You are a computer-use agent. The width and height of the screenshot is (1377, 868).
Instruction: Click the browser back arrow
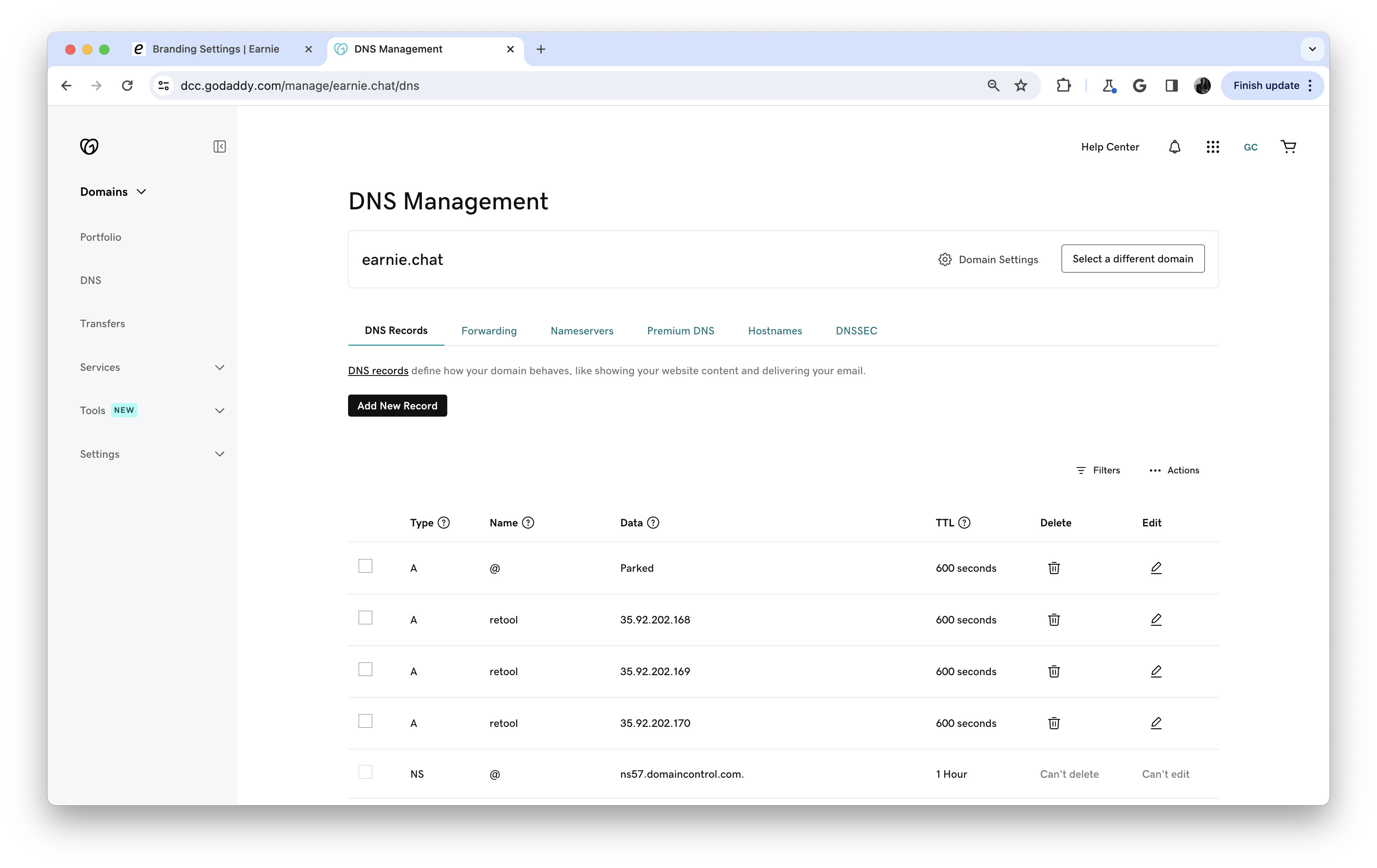coord(66,85)
